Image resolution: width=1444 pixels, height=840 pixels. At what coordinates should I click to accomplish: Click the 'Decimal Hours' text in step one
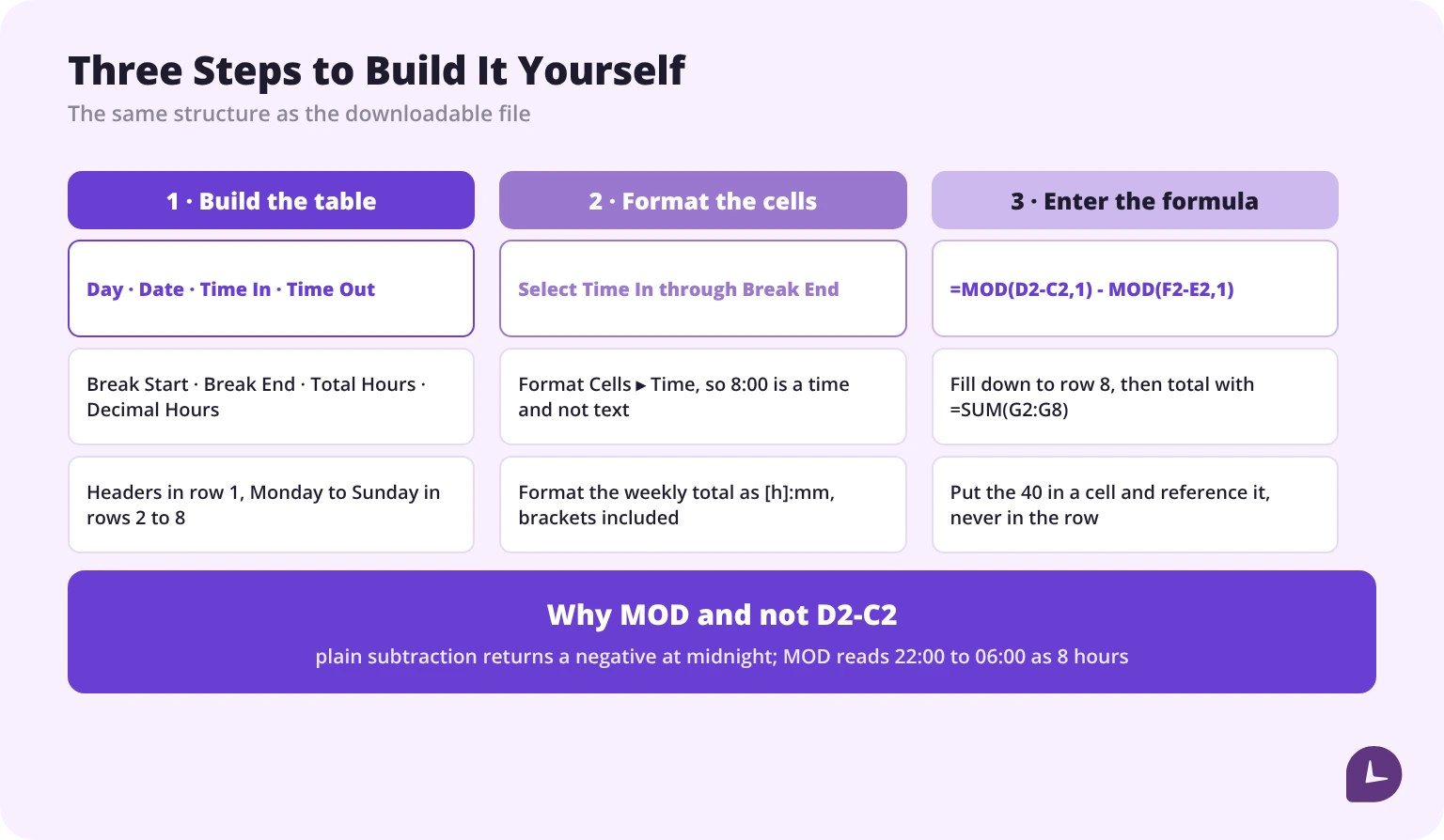click(153, 410)
